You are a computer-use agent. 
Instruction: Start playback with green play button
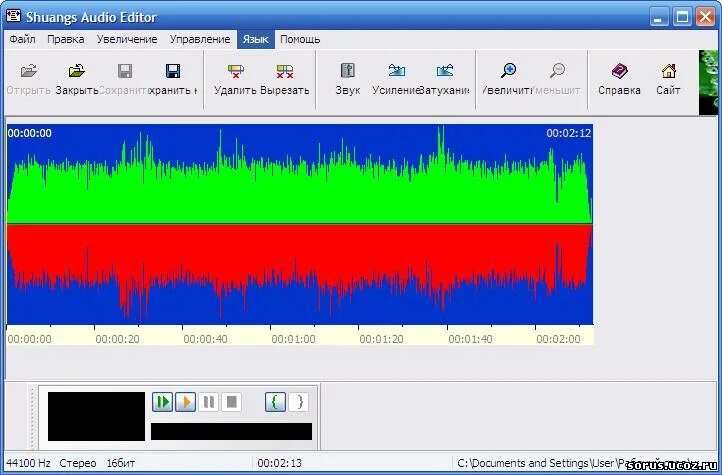[x=162, y=402]
